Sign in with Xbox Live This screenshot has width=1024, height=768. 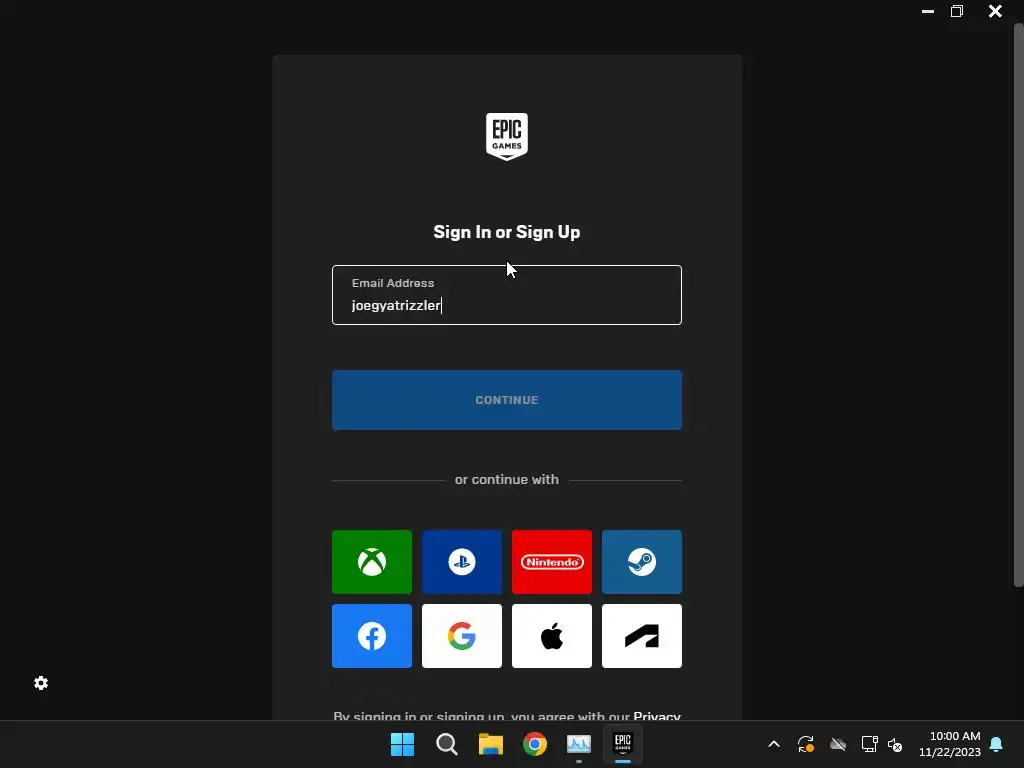[372, 562]
